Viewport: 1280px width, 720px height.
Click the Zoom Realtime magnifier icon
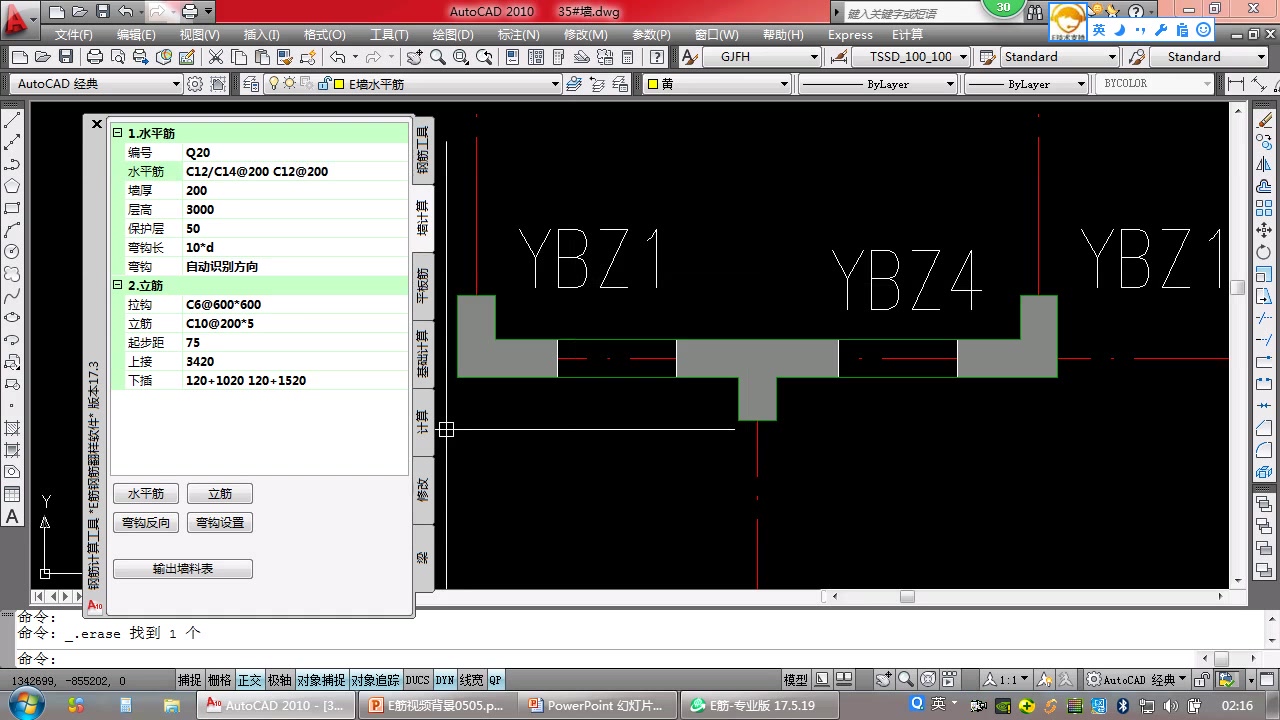point(437,57)
